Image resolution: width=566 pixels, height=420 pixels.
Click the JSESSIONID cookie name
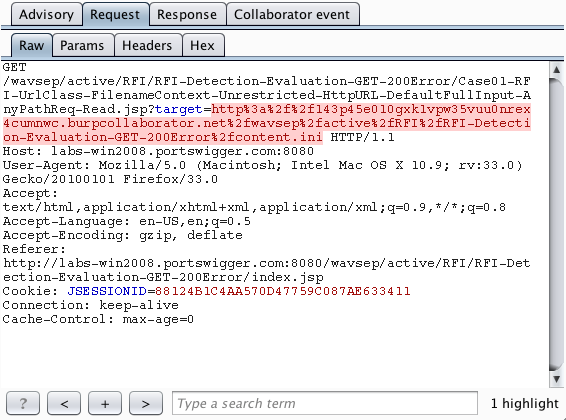click(107, 291)
